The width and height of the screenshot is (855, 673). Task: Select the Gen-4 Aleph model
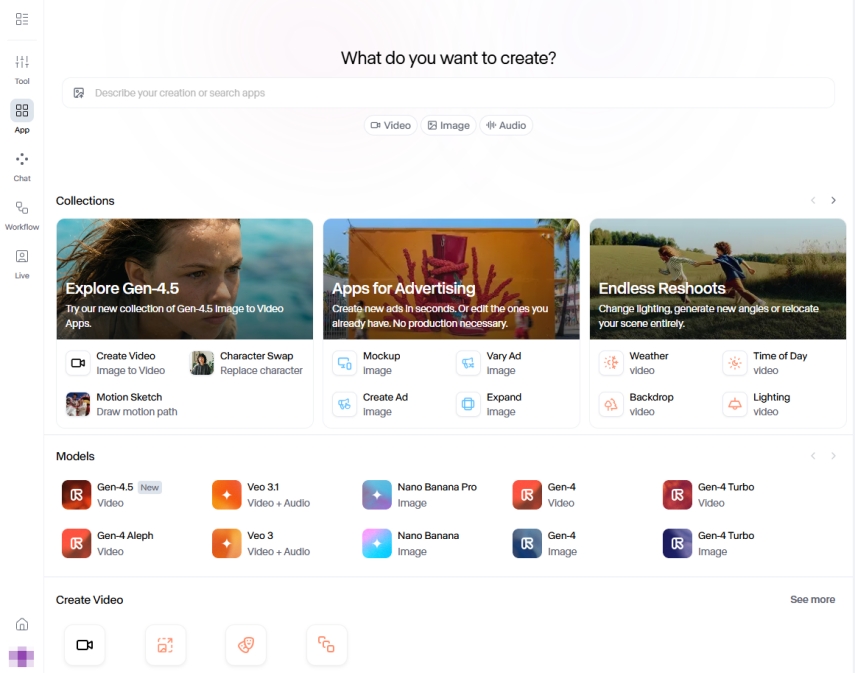108,543
